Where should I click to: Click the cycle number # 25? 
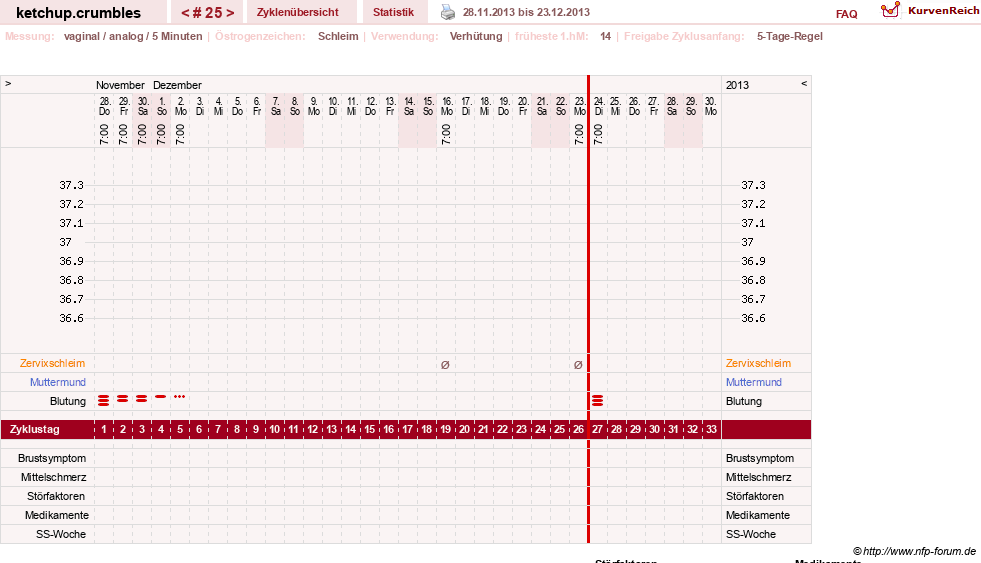[208, 13]
